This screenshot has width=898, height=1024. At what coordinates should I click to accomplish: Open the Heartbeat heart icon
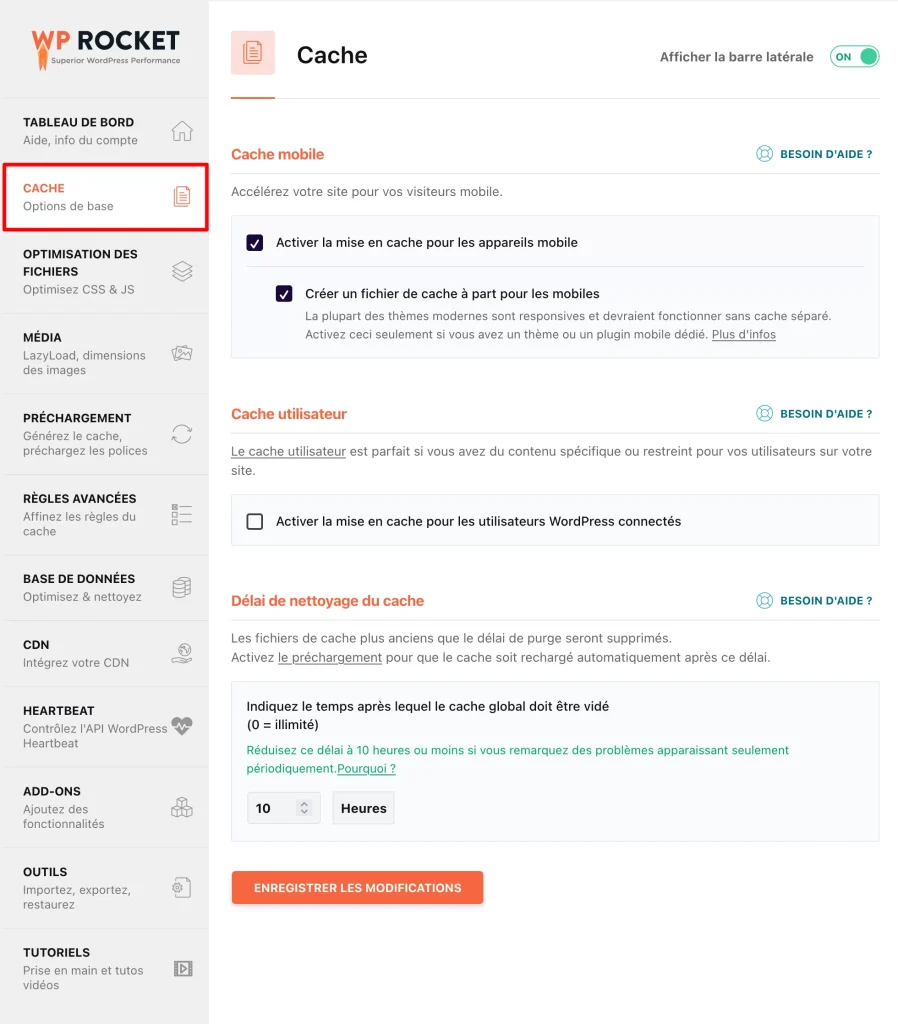[182, 726]
